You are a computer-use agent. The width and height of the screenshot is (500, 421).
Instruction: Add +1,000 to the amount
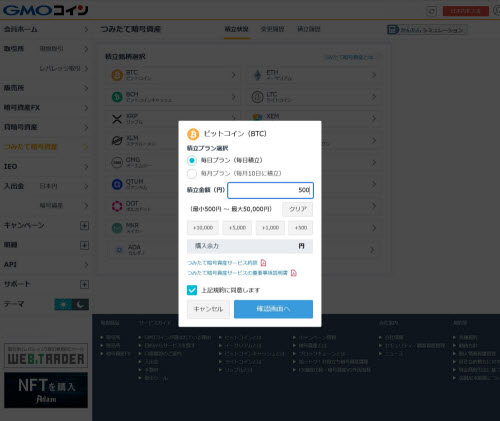click(270, 228)
